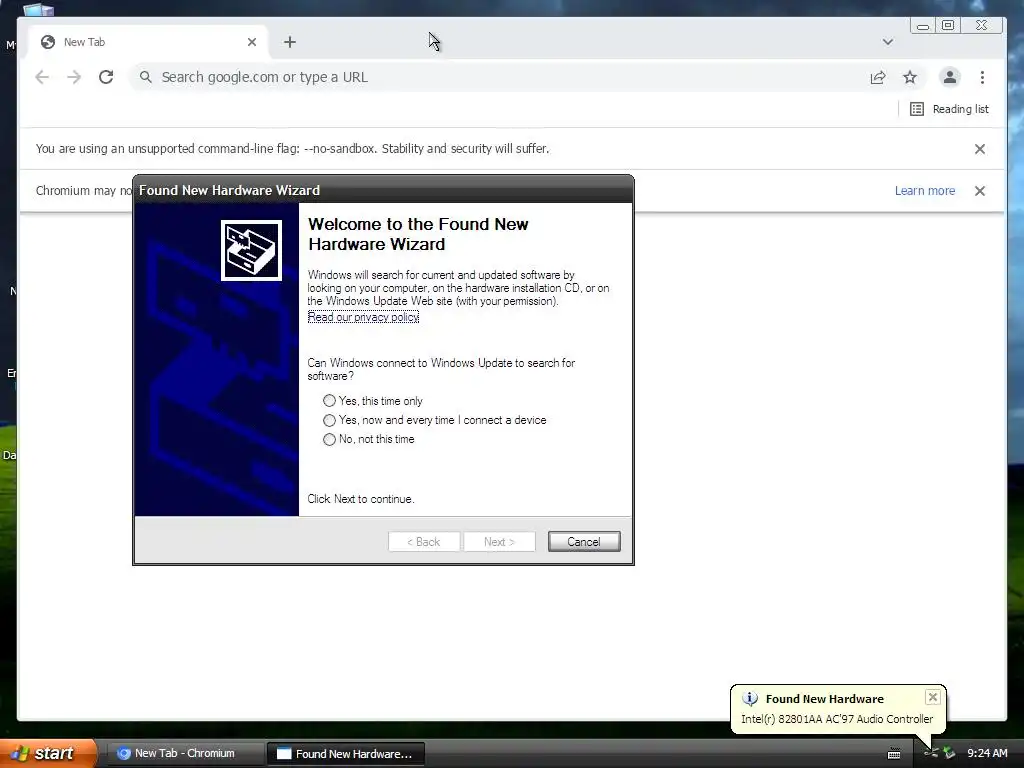Screen dimensions: 1024x768
Task: Click the system tray clock
Action: point(987,753)
